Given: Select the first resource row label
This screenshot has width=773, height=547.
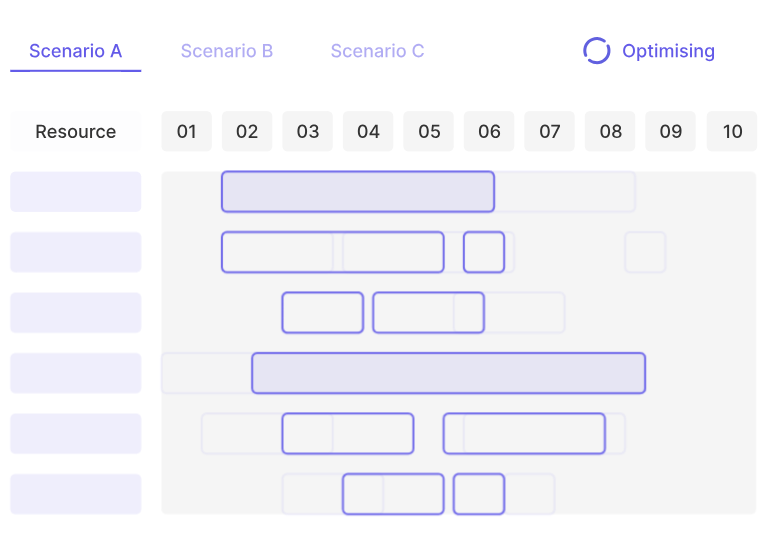Looking at the screenshot, I should (75, 192).
